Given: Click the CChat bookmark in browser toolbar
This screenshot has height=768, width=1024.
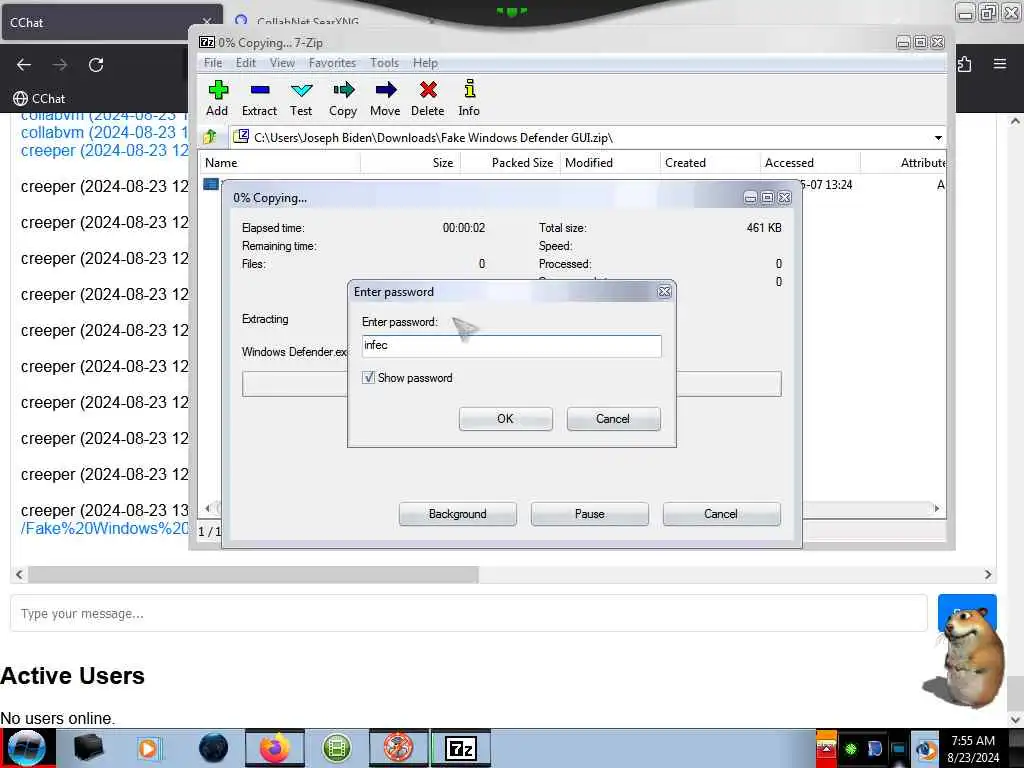Looking at the screenshot, I should click(39, 99).
